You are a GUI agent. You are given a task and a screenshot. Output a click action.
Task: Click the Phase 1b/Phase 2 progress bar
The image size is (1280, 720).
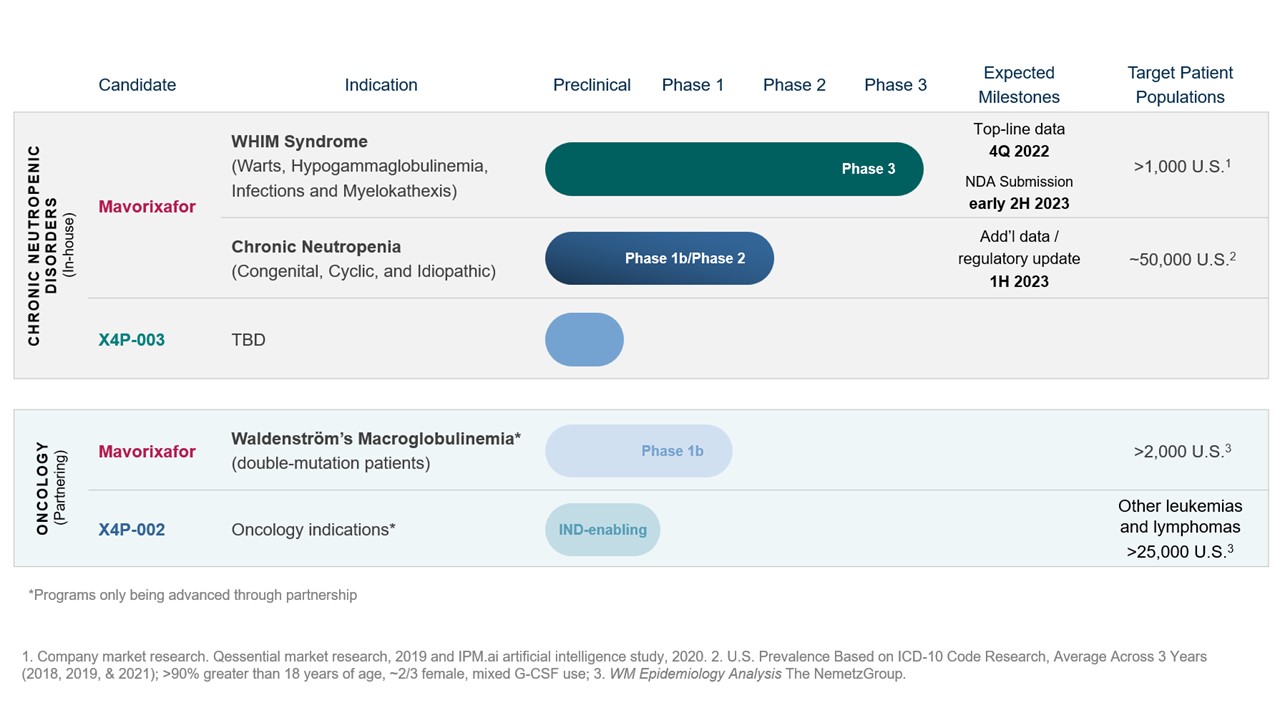(659, 258)
